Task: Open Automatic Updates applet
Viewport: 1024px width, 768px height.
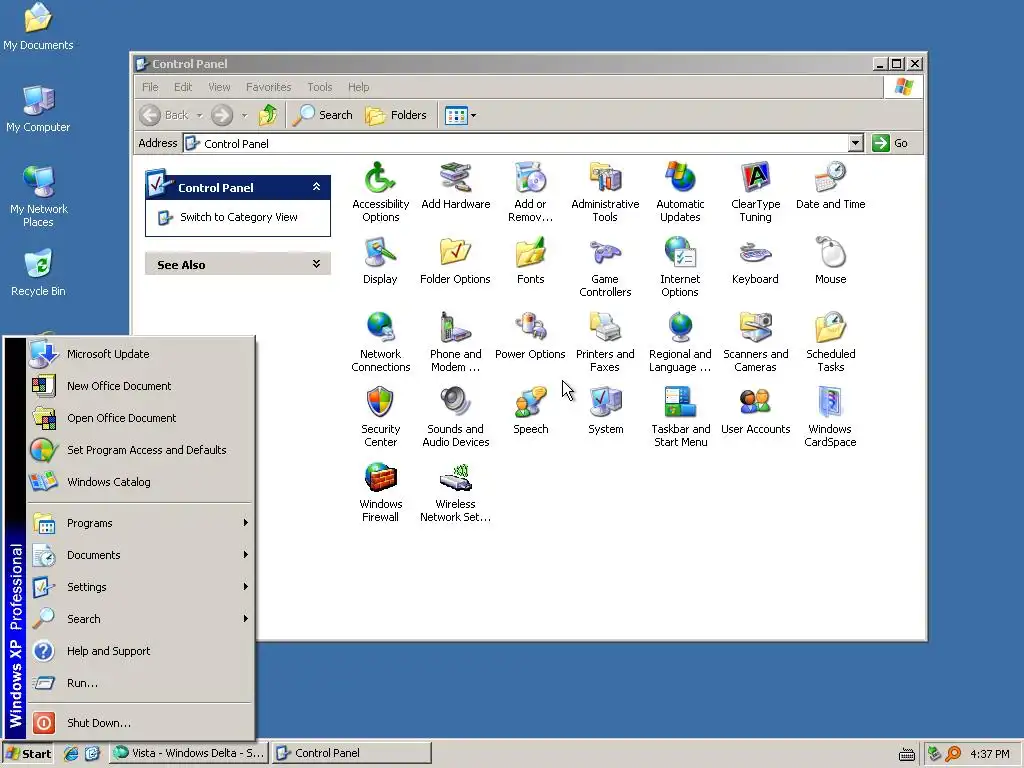Action: click(680, 192)
